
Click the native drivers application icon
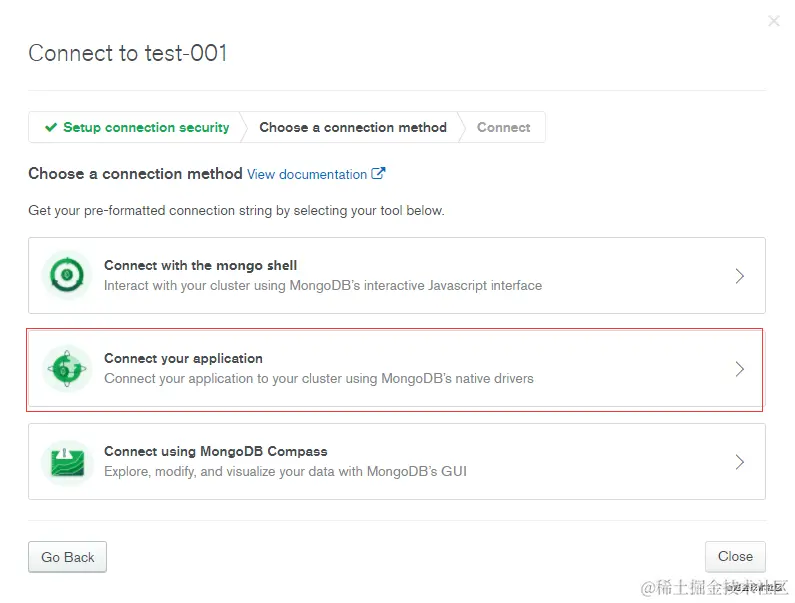pos(67,368)
